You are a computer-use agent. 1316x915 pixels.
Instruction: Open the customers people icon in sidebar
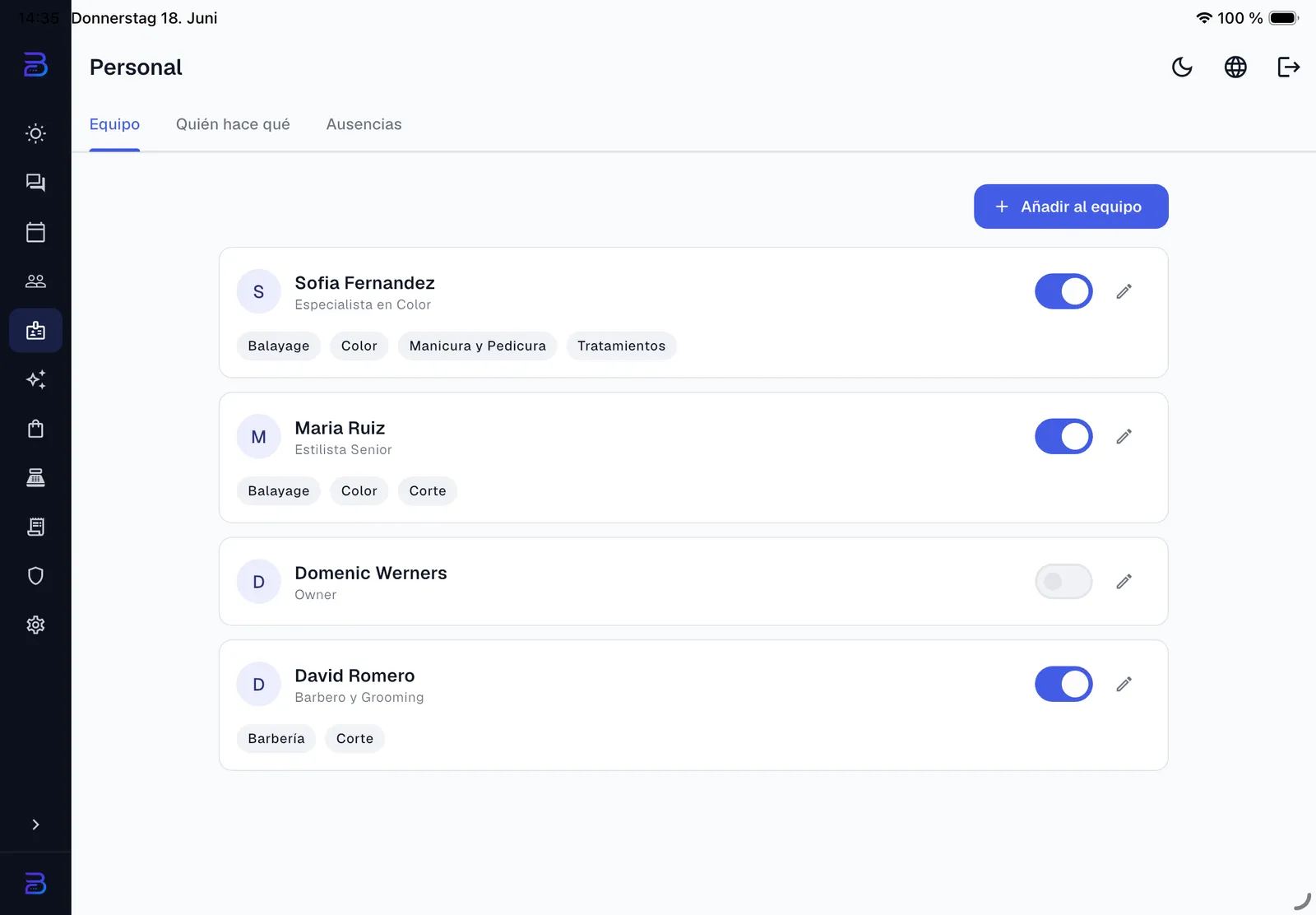tap(35, 281)
